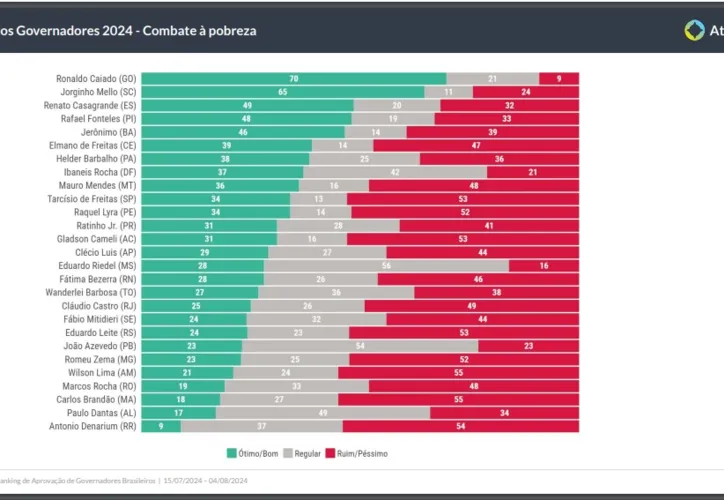
Task: Select Wilson Lima's red 55 bar segment
Action: click(458, 373)
